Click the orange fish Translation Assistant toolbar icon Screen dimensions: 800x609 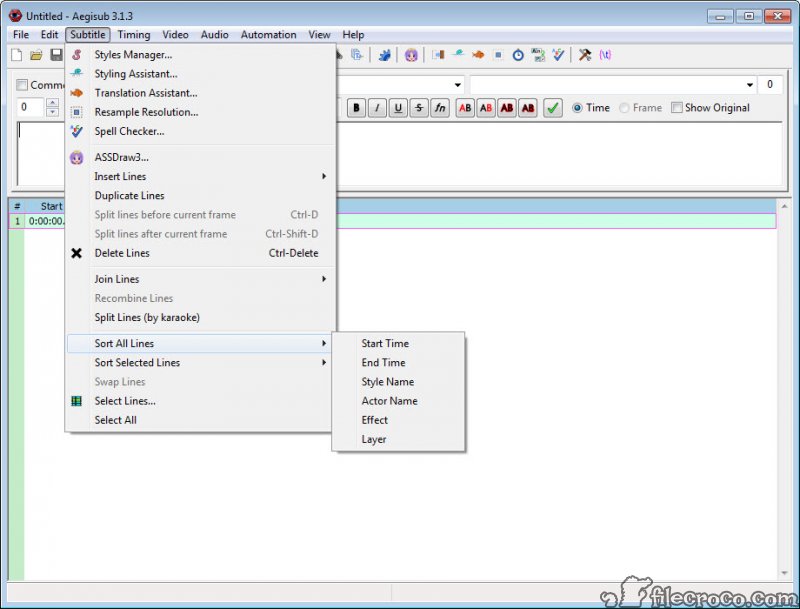tap(478, 55)
